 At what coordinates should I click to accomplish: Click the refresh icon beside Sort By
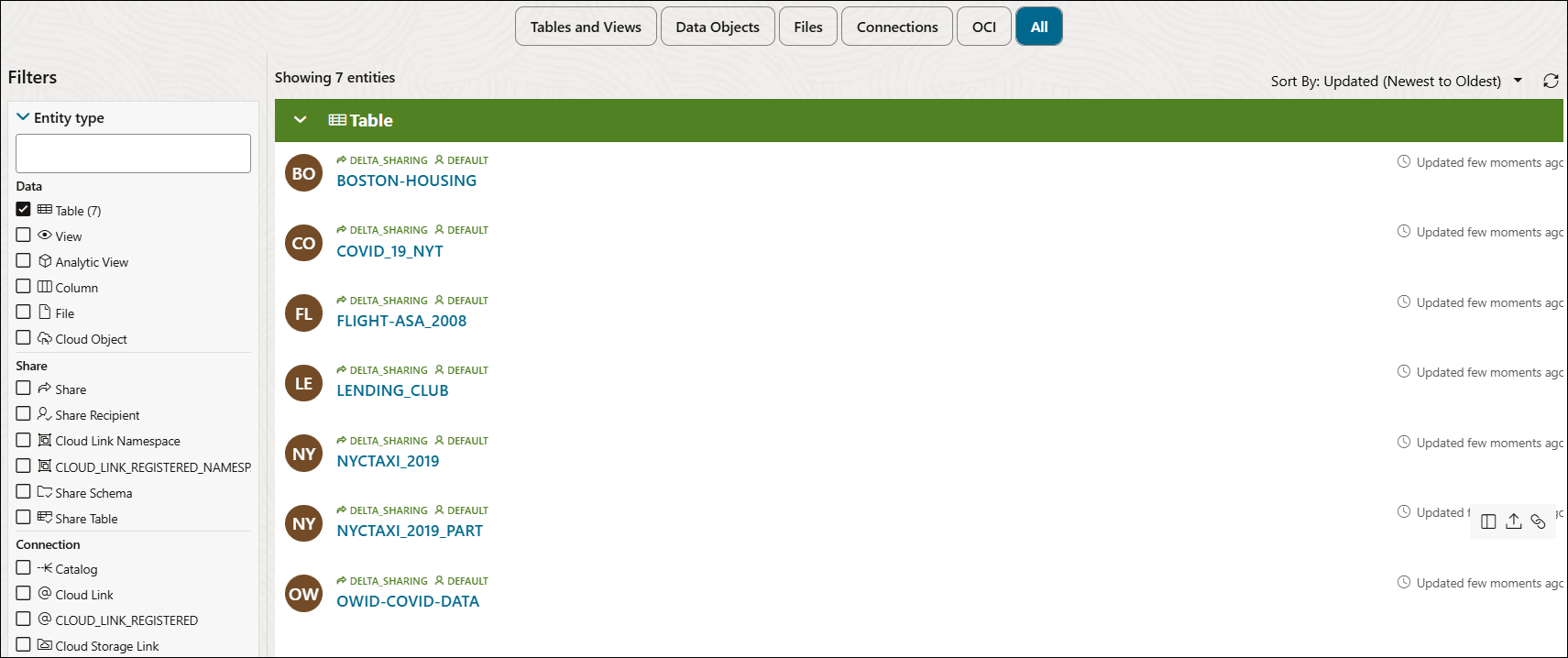coord(1551,81)
